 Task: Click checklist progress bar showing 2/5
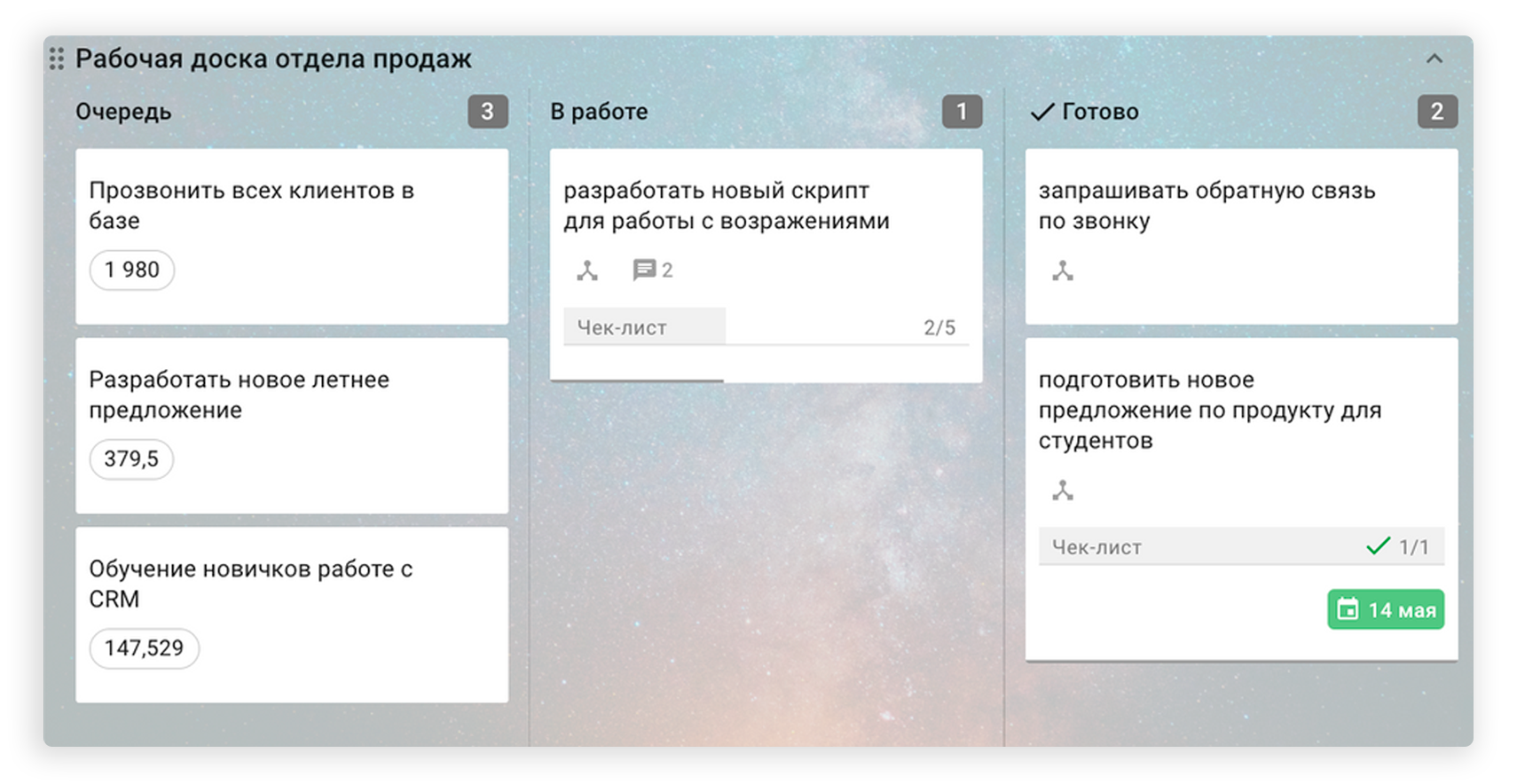pos(766,327)
